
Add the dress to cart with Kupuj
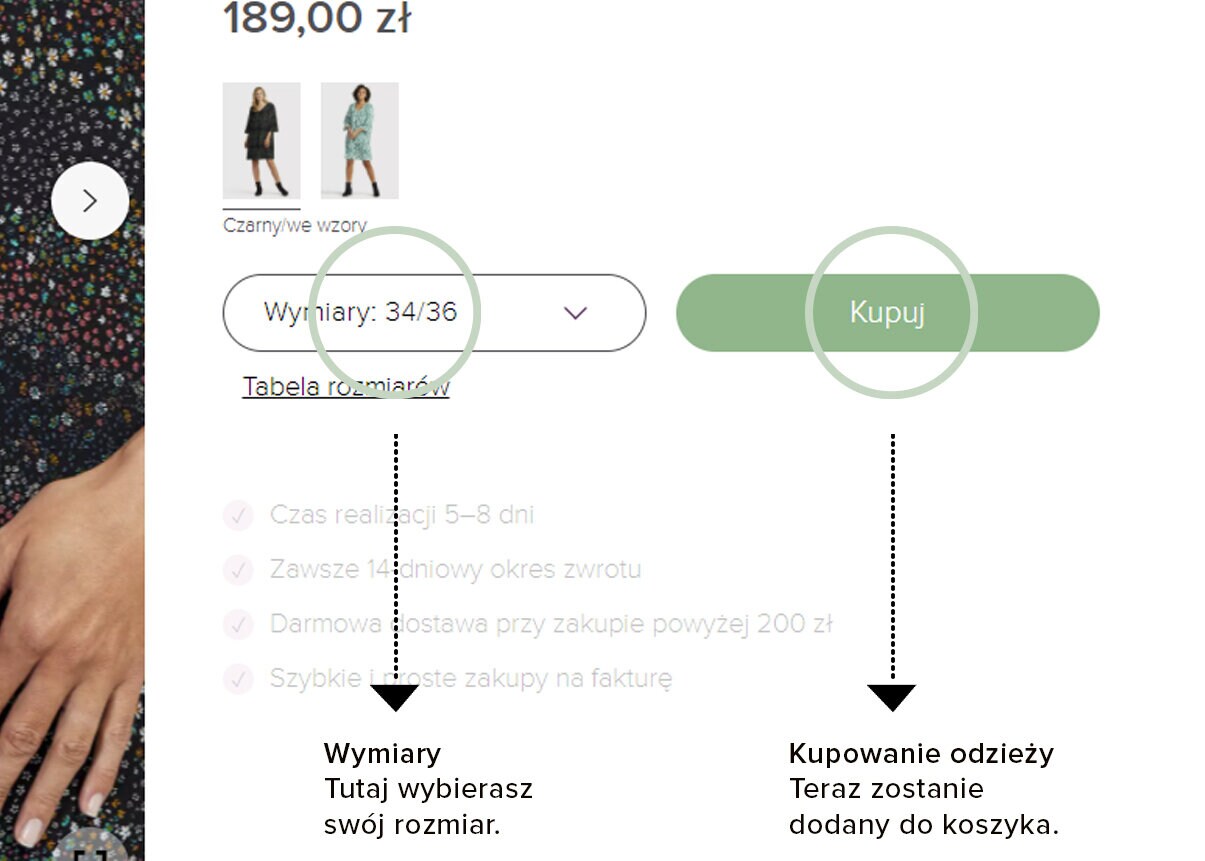[888, 313]
